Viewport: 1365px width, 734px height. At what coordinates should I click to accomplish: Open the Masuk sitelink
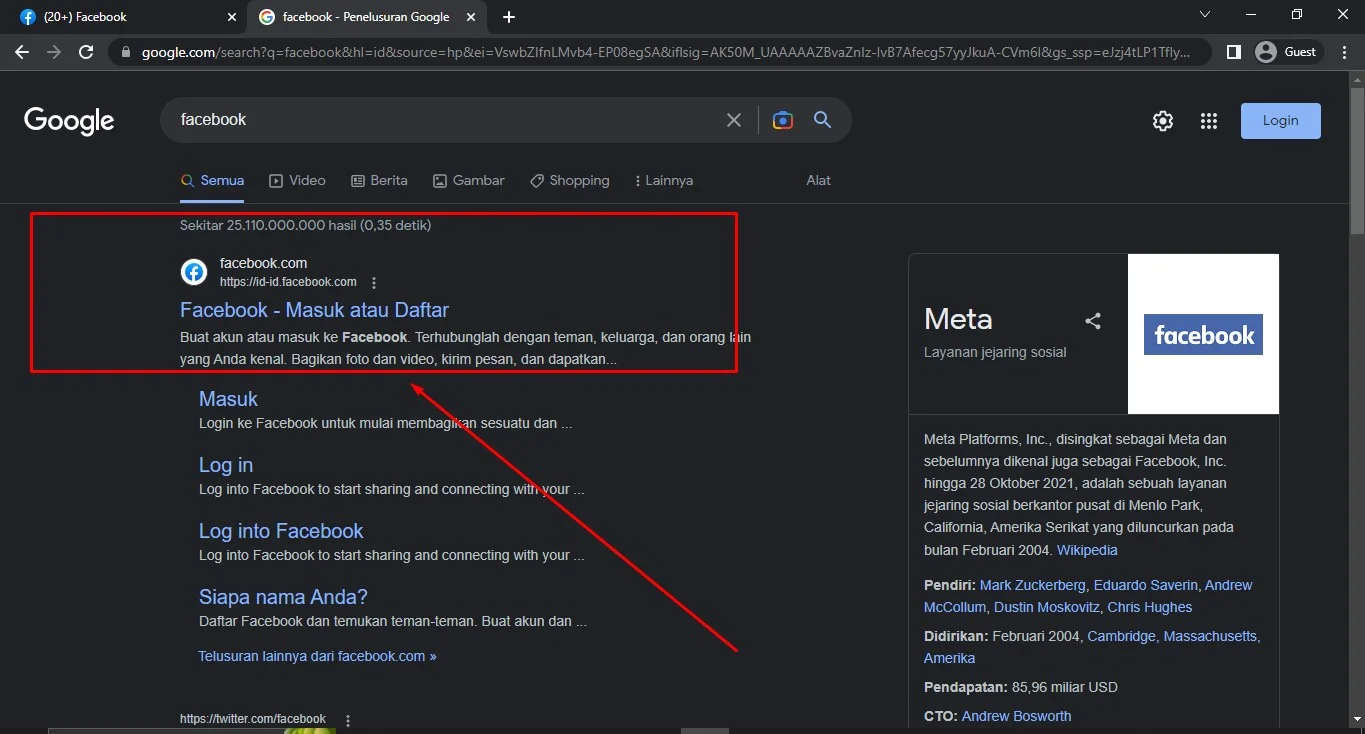tap(228, 399)
